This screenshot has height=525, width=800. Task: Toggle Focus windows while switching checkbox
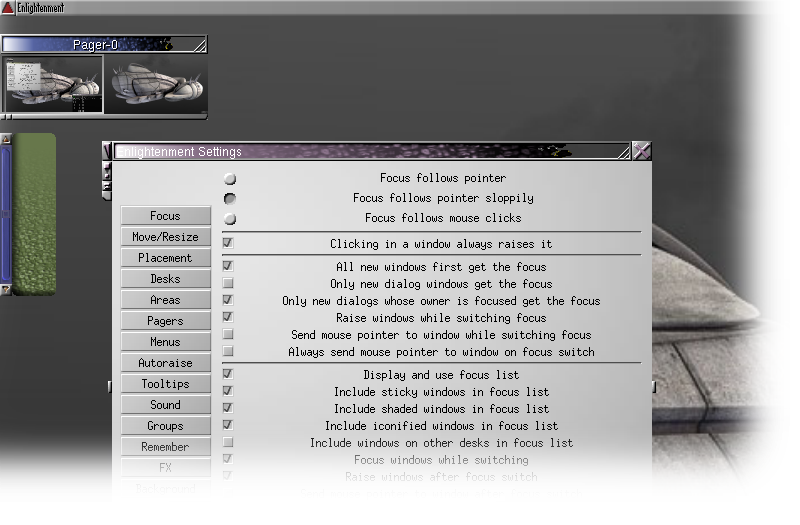click(x=228, y=459)
